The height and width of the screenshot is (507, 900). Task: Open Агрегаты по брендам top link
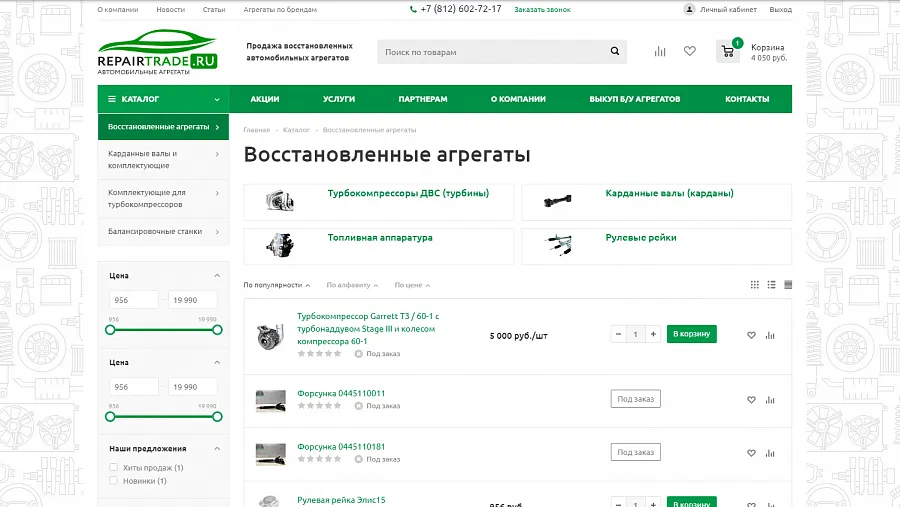tap(280, 9)
